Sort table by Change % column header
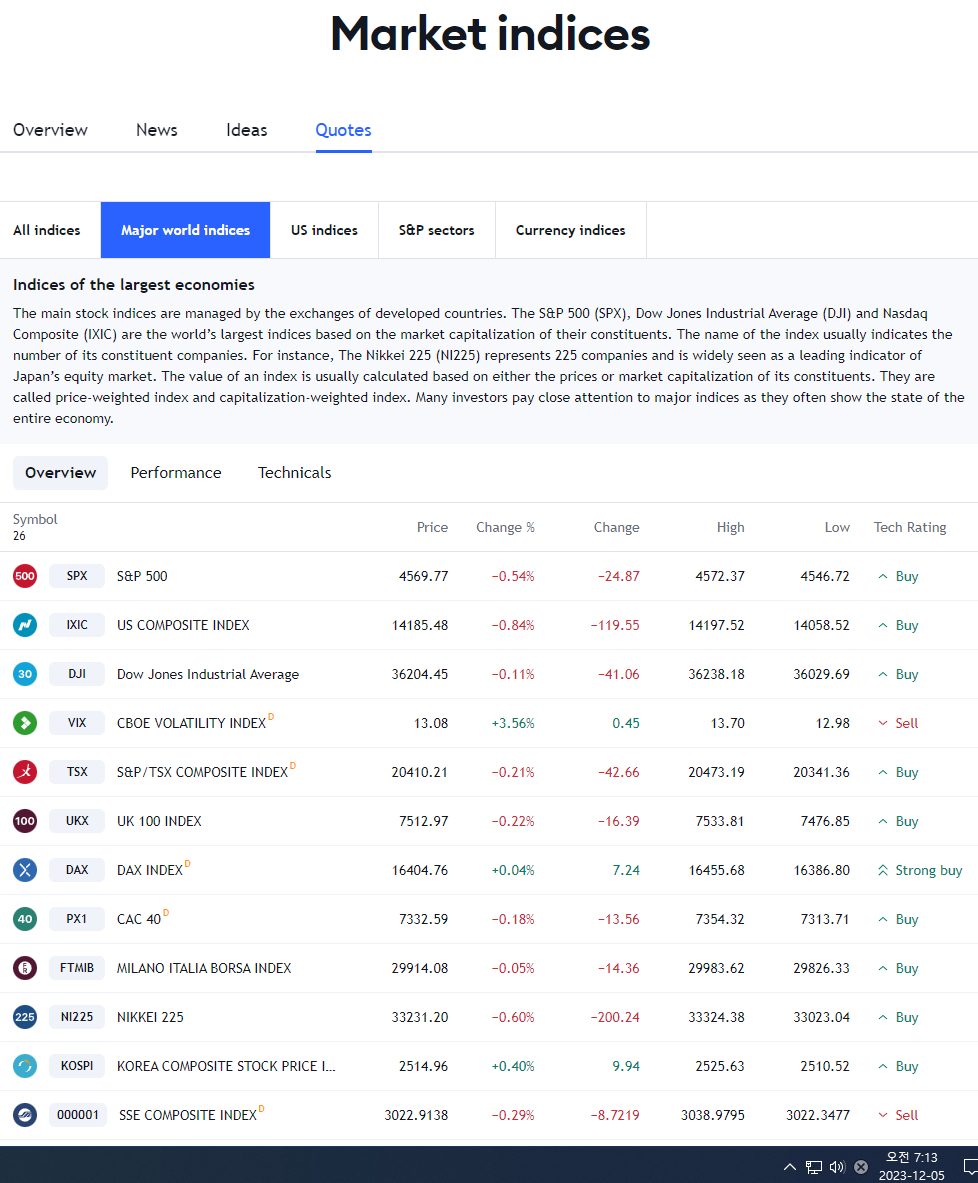The image size is (978, 1183). (x=506, y=527)
